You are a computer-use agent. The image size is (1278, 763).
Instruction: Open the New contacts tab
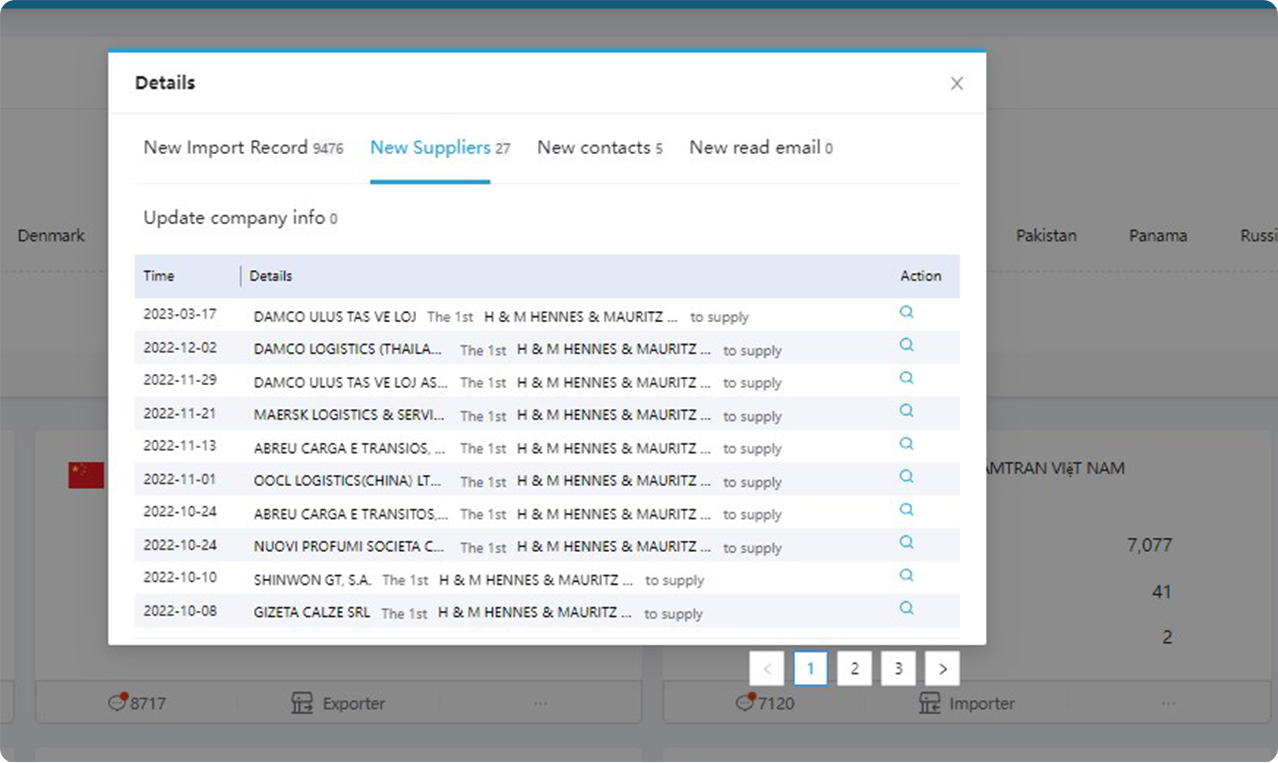click(x=600, y=148)
